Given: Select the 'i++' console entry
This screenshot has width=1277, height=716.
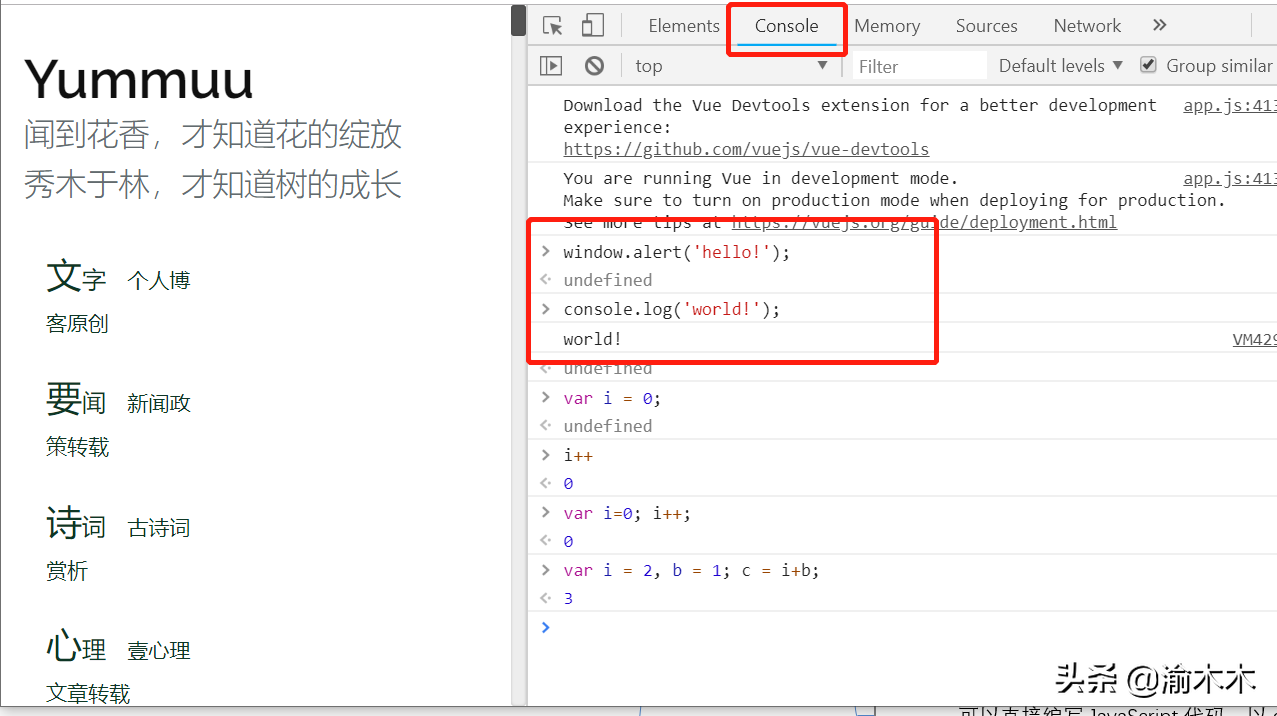Looking at the screenshot, I should coord(578,455).
